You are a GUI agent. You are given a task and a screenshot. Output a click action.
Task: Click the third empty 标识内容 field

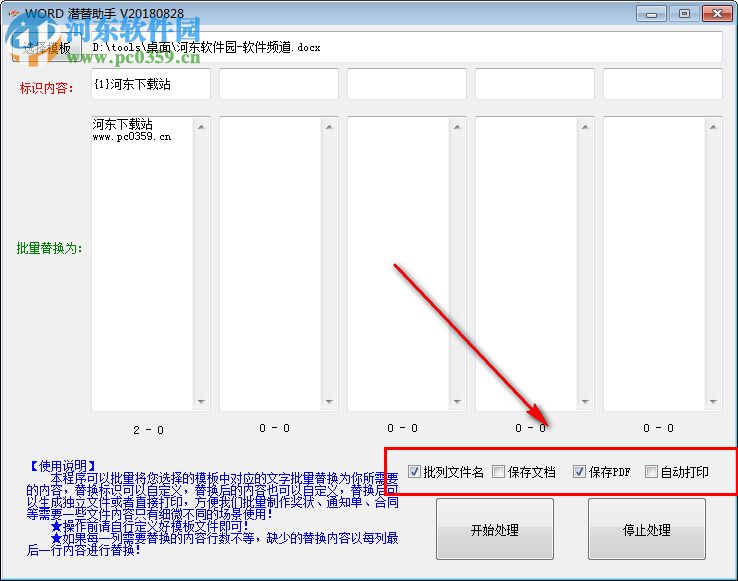[407, 84]
